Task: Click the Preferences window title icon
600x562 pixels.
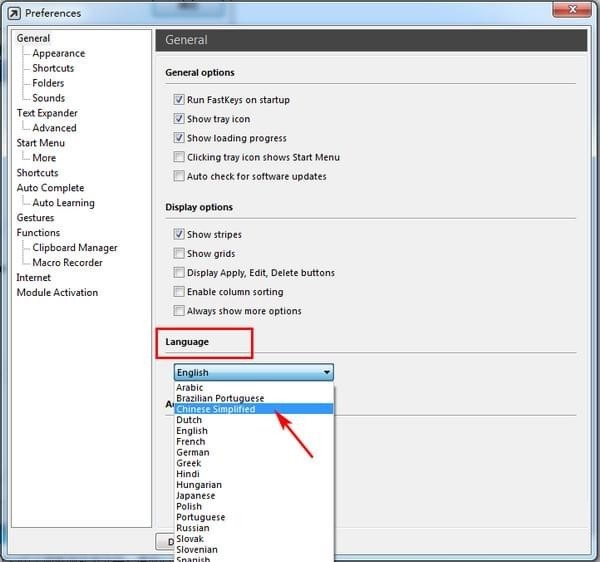Action: pos(14,13)
